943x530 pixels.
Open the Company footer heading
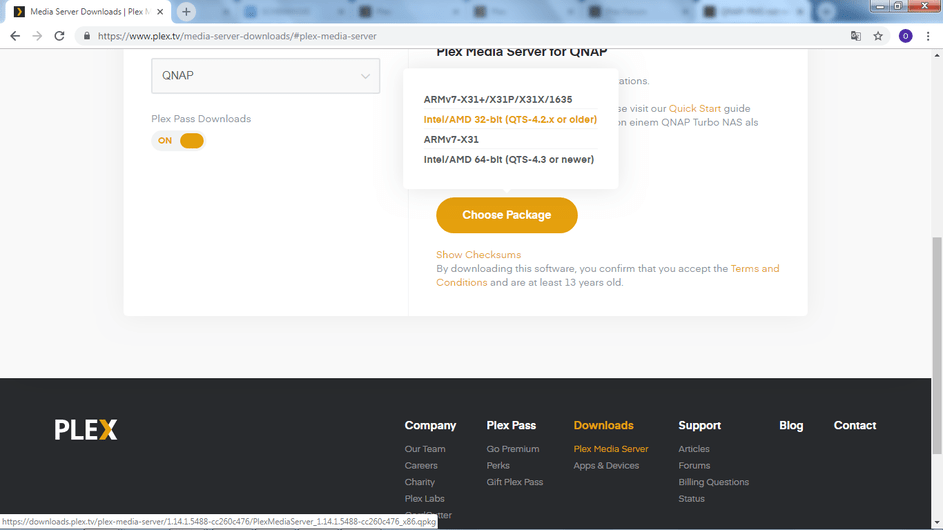[430, 425]
